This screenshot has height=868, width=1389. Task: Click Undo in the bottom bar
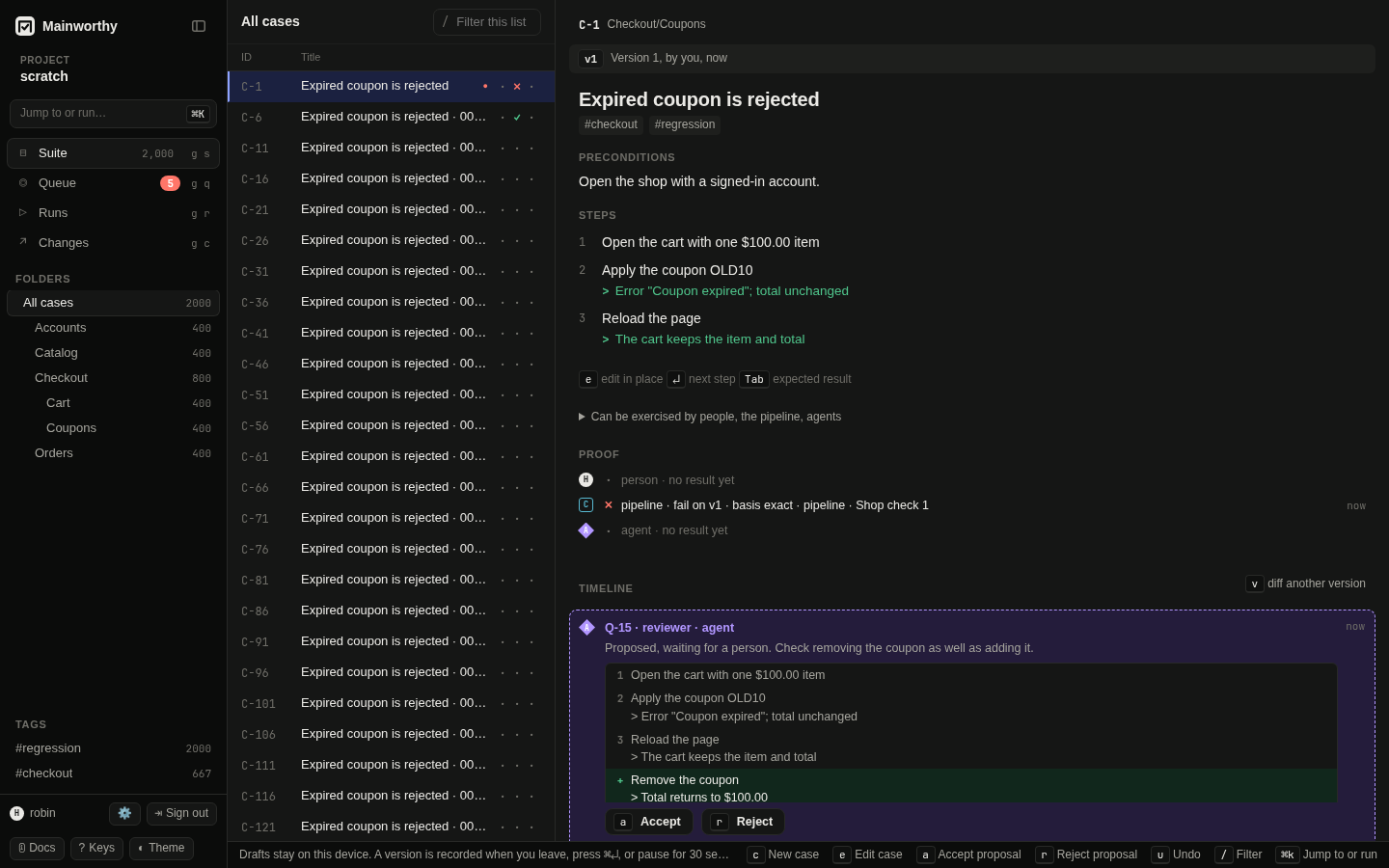point(1176,854)
